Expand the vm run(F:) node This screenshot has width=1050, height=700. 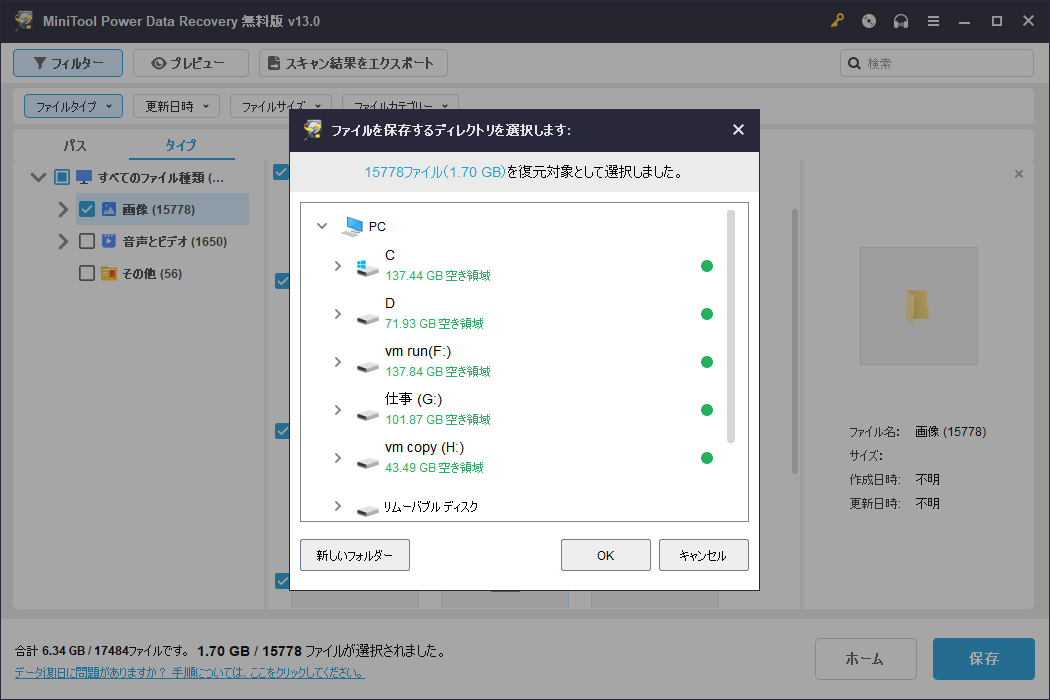click(x=338, y=362)
